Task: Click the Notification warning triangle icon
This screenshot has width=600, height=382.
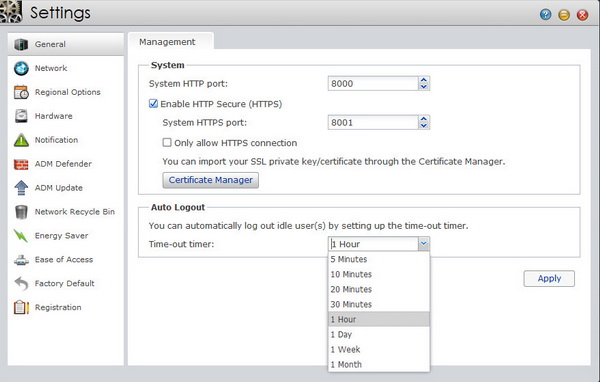Action: coord(21,140)
